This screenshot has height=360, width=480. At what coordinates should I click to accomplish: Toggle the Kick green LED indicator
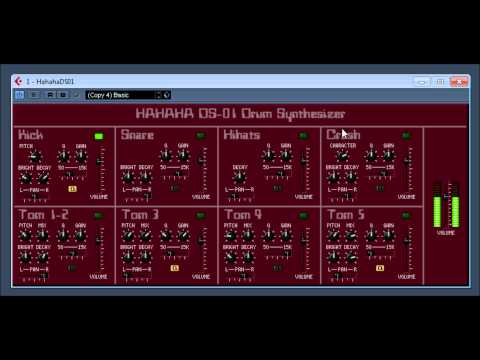99,136
